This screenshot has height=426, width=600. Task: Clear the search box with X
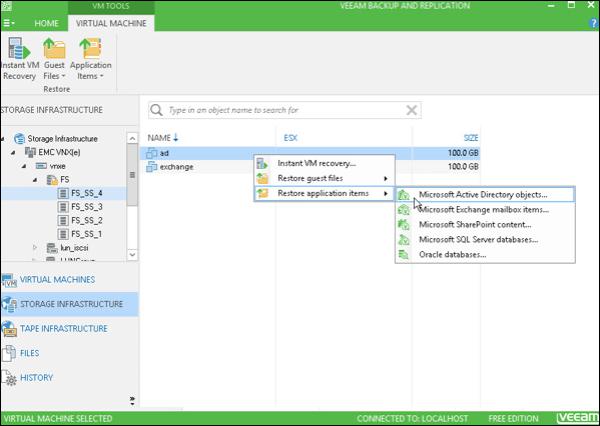pyautogui.click(x=412, y=110)
